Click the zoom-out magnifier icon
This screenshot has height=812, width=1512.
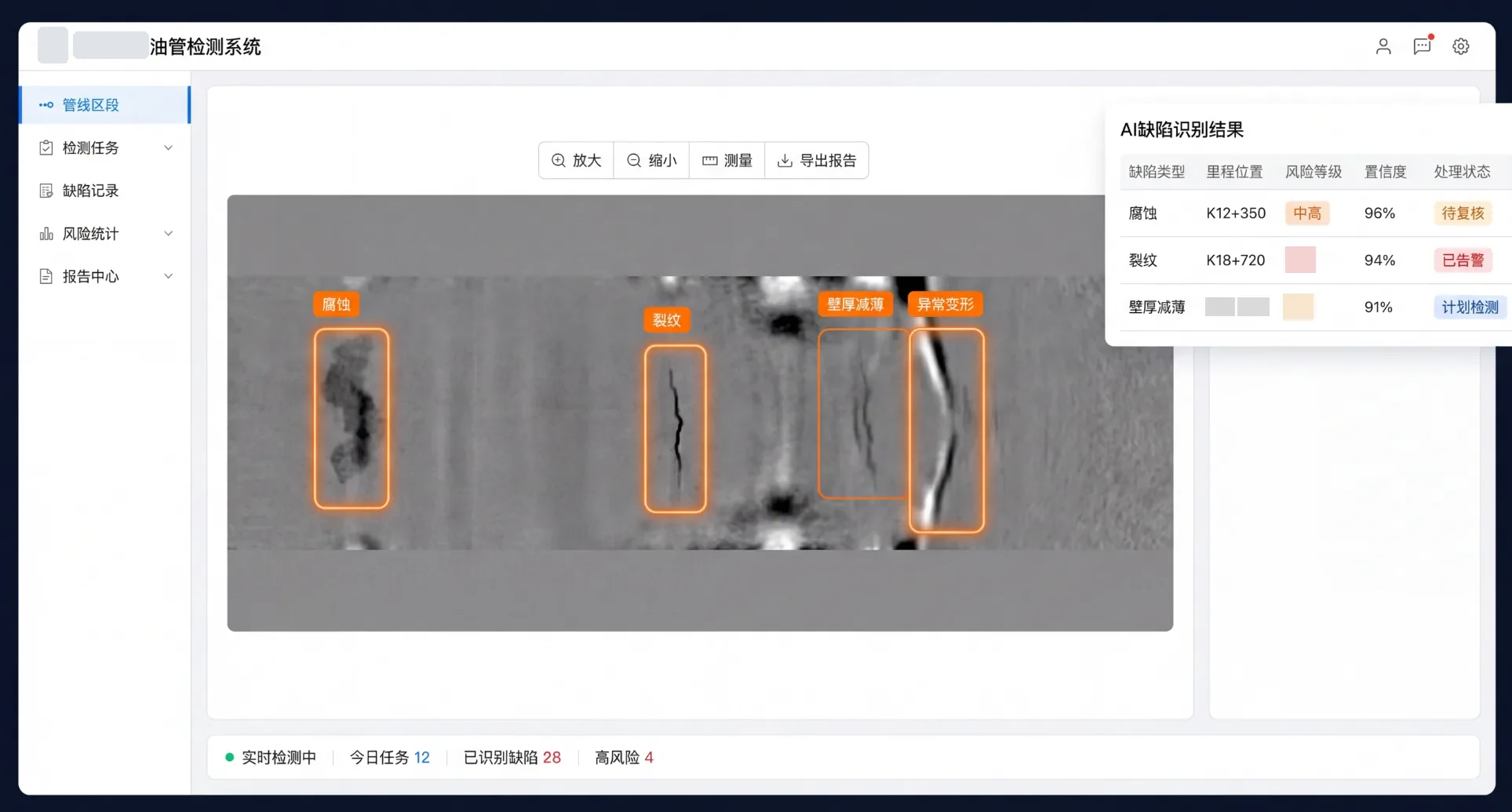tap(634, 160)
